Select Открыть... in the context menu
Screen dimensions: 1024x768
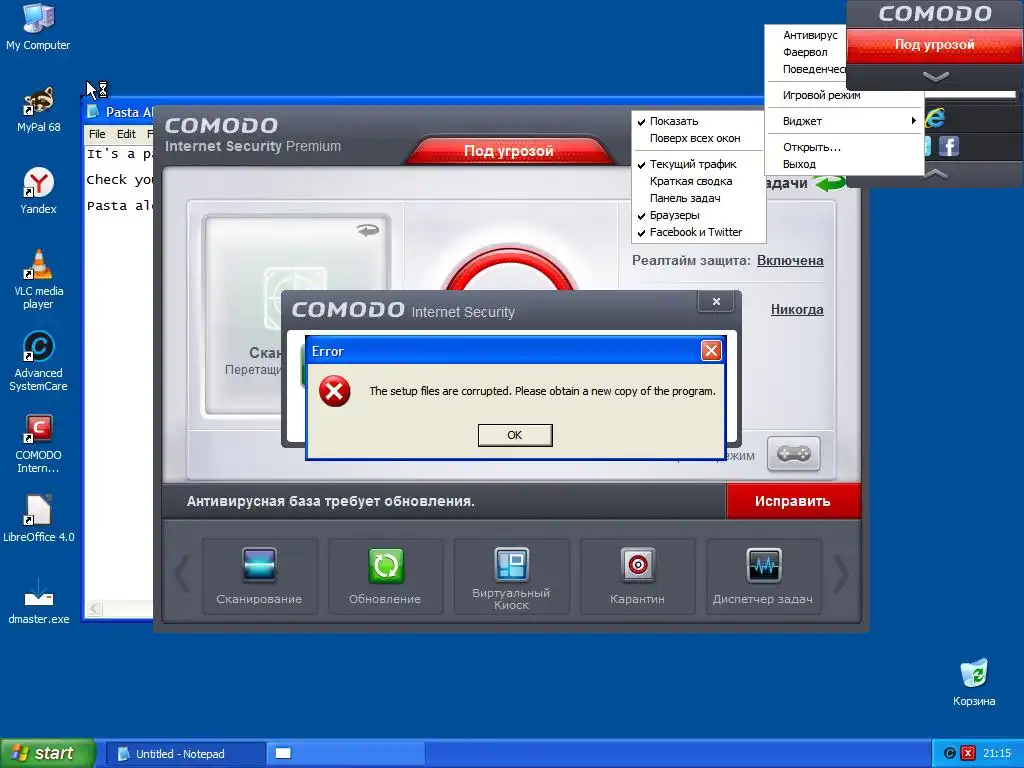point(844,148)
